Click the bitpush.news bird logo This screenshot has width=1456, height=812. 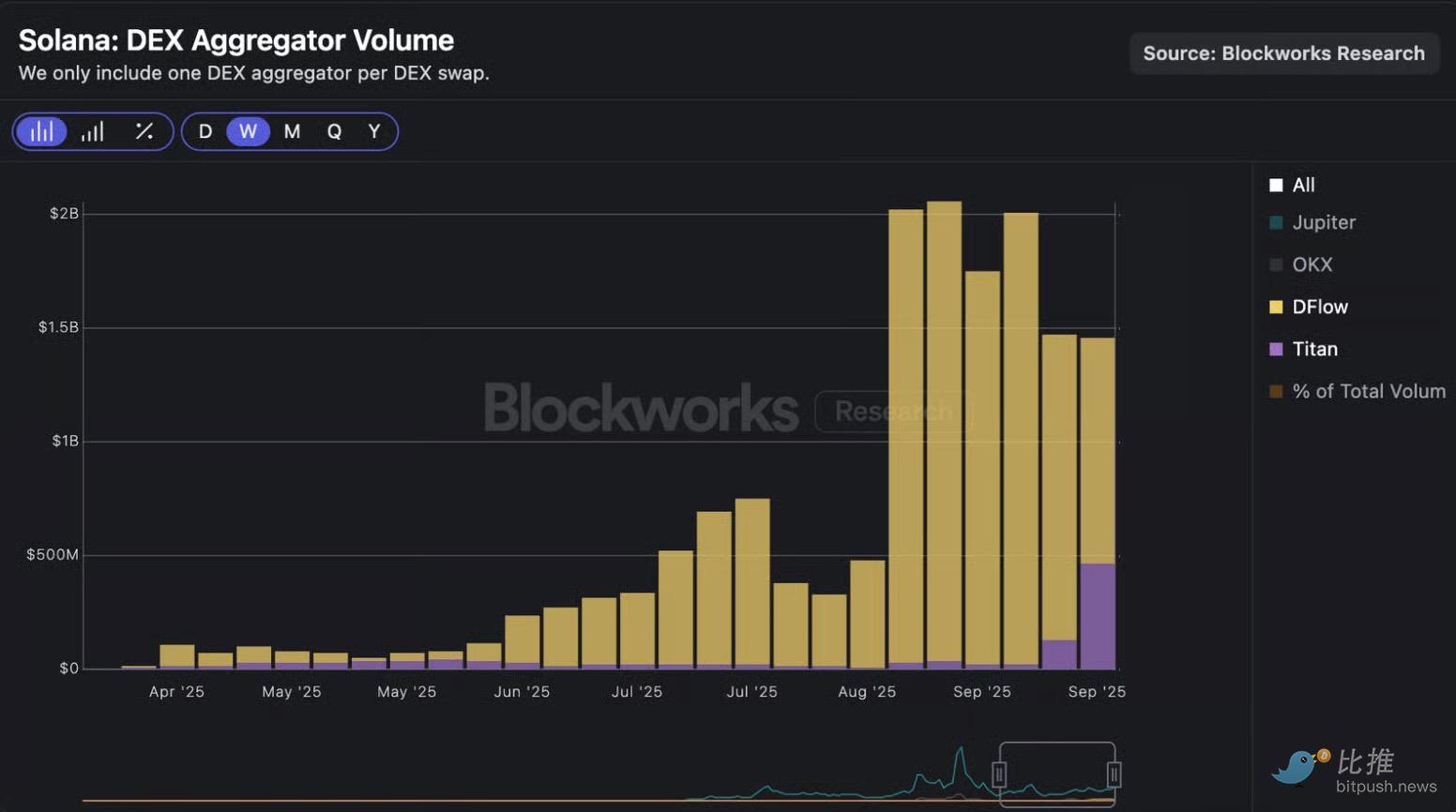(x=1299, y=766)
